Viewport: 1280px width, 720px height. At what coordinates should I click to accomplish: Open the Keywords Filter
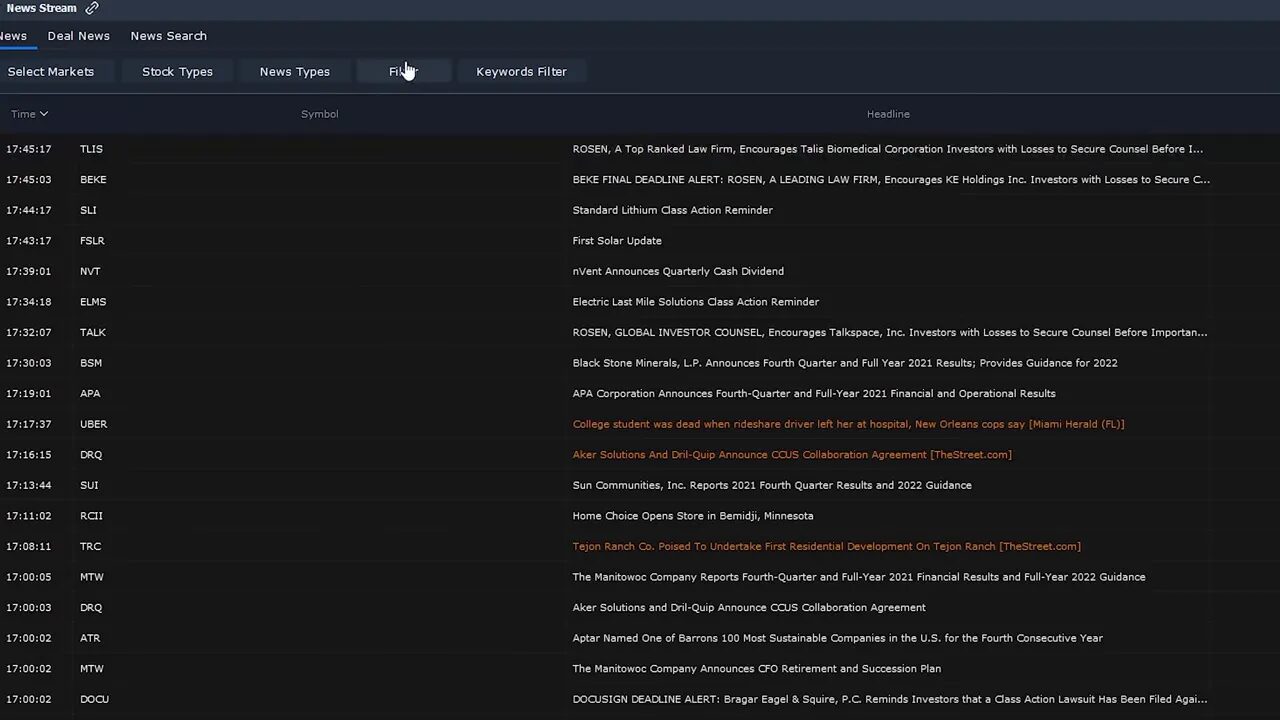[521, 71]
